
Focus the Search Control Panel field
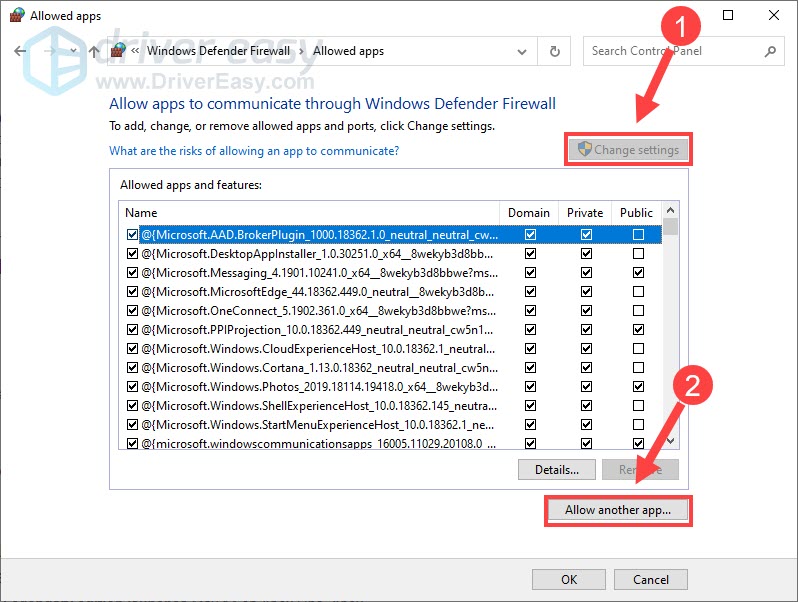pyautogui.click(x=683, y=51)
